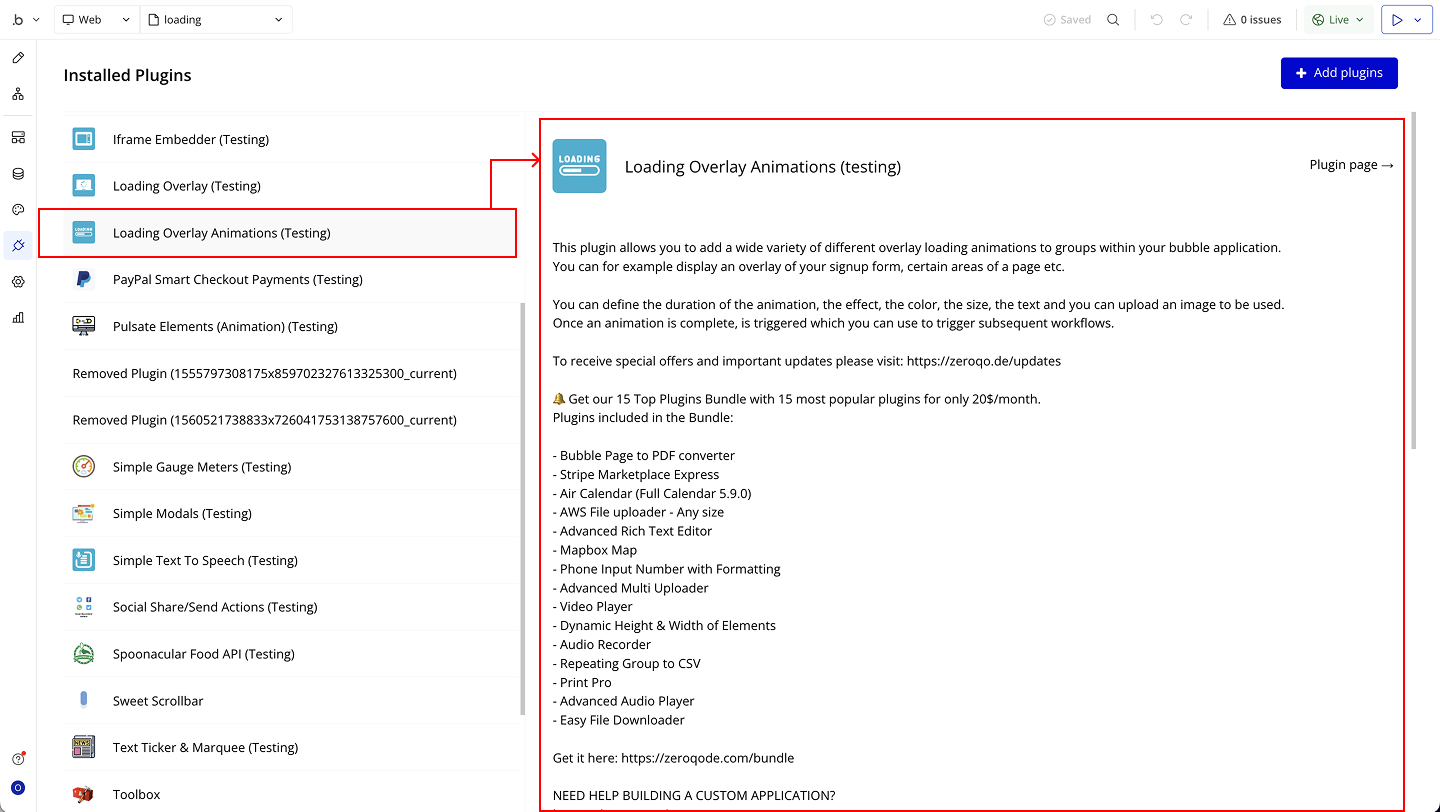Open the Backend workflows icon in sidebar
Viewport: 1440px width, 812px height.
point(18,137)
